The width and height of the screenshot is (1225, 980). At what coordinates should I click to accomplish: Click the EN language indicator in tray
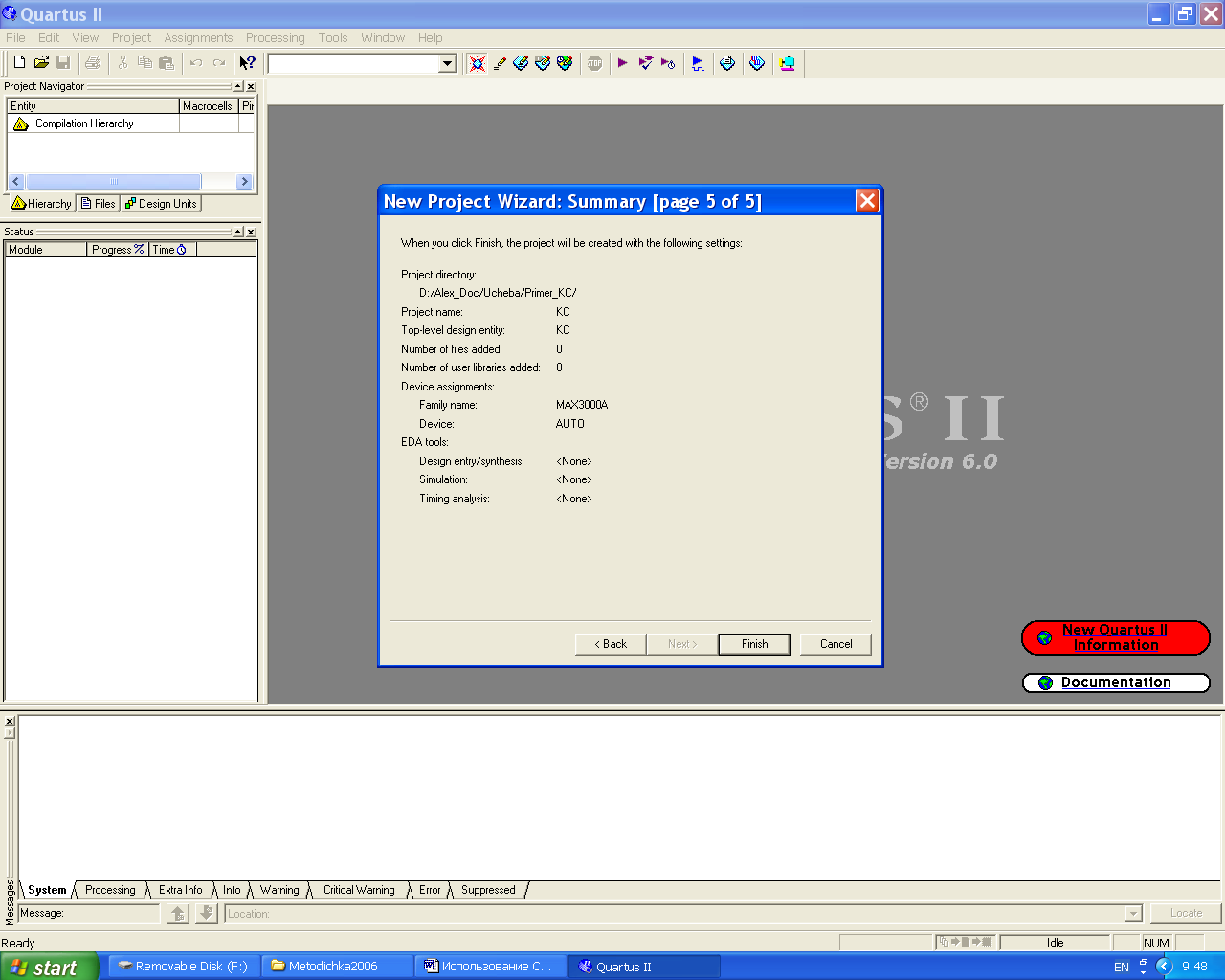[1122, 968]
